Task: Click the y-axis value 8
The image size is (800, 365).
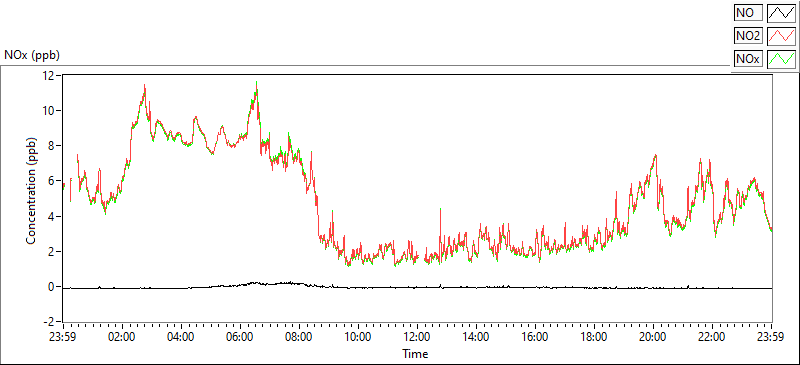Action: [52, 145]
